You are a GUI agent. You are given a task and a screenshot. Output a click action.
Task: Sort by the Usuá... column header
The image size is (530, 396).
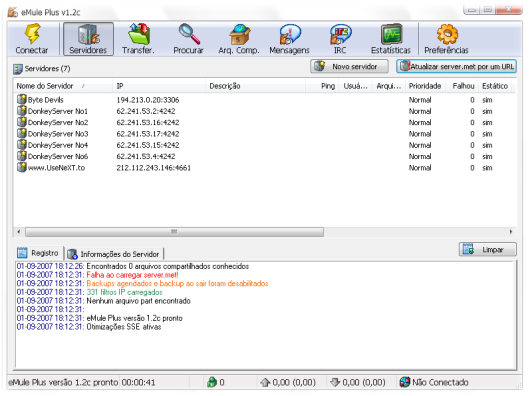pyautogui.click(x=355, y=86)
